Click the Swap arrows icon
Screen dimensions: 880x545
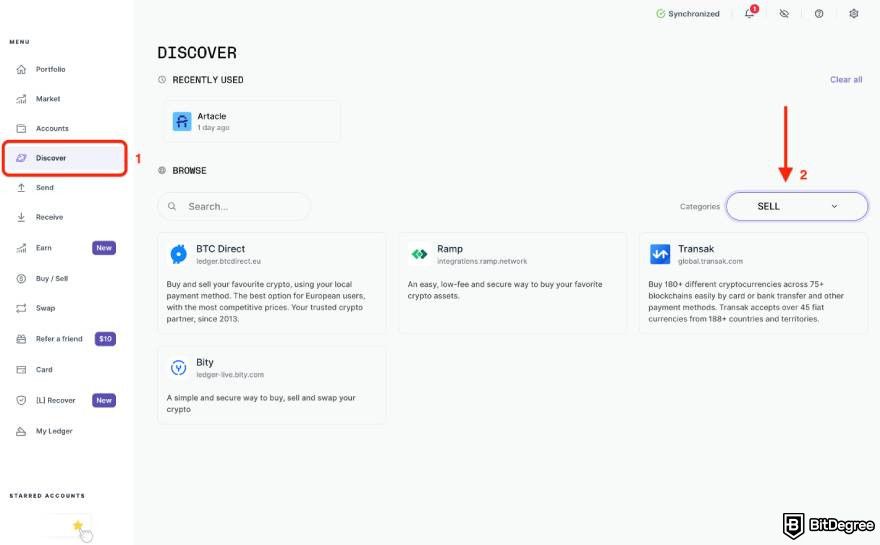pos(21,308)
